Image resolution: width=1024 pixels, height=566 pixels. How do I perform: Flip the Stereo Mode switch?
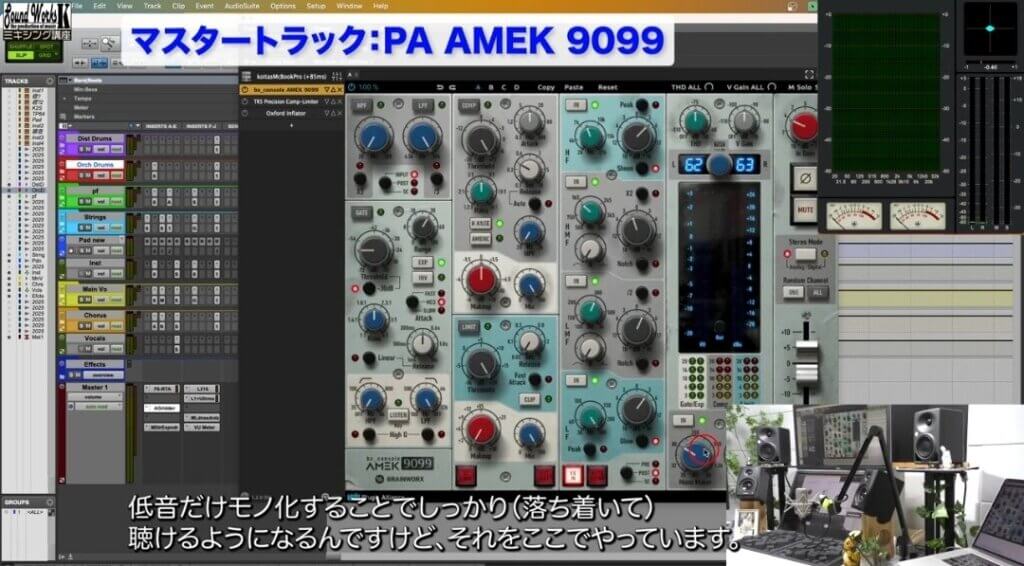pos(805,254)
